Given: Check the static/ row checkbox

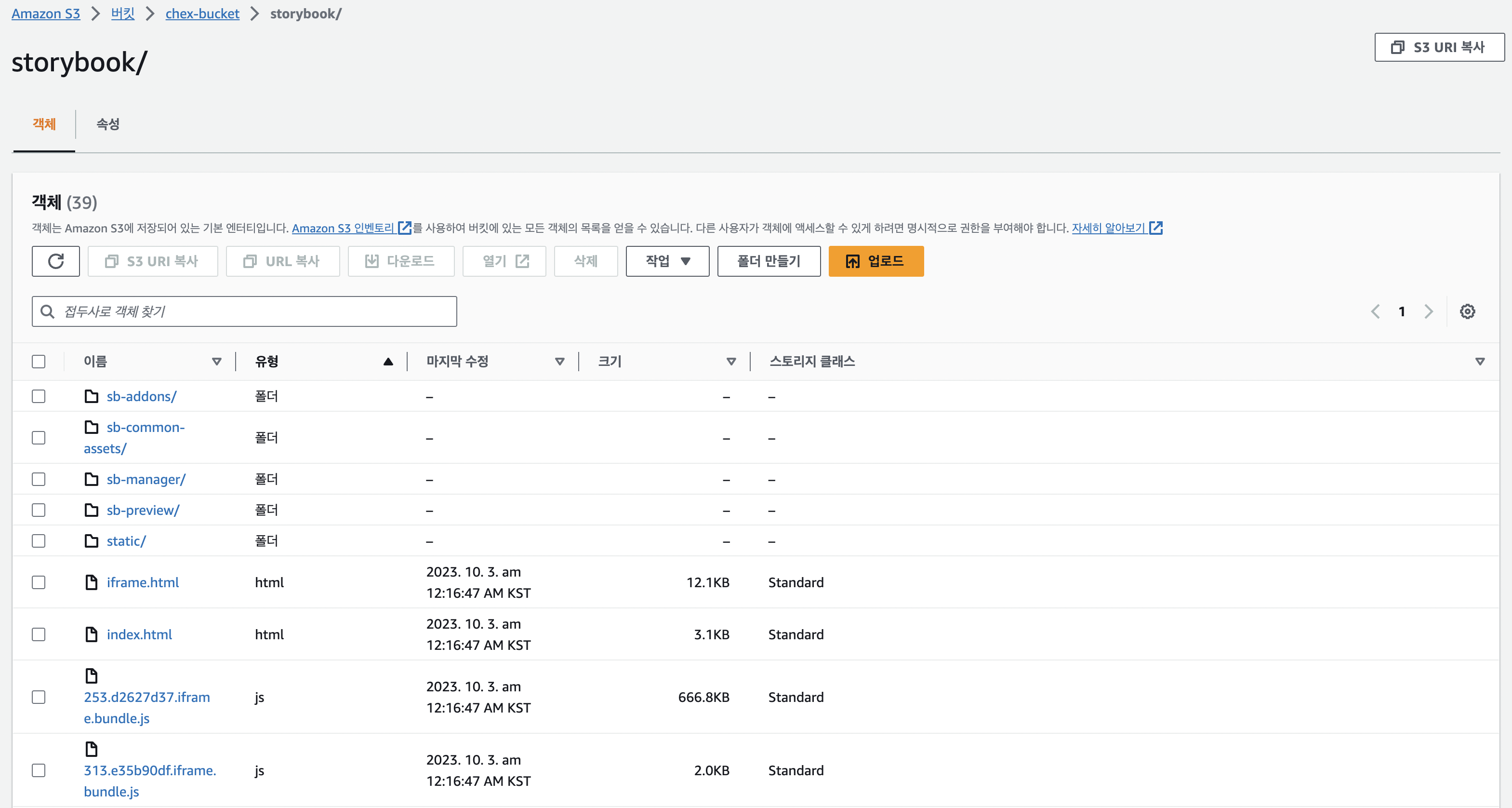Looking at the screenshot, I should pos(39,541).
